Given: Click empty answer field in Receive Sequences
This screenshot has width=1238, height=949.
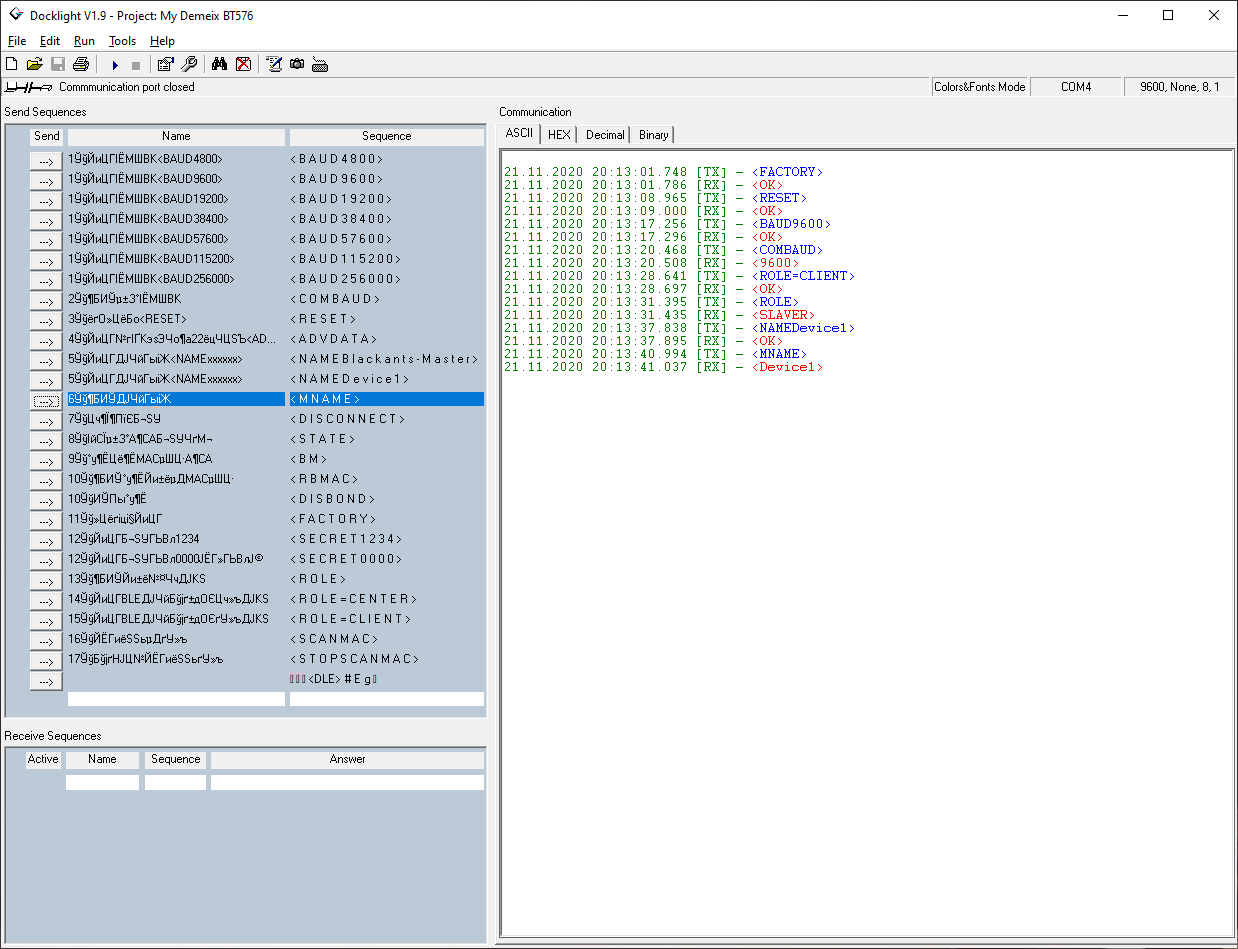Looking at the screenshot, I should click(x=347, y=782).
